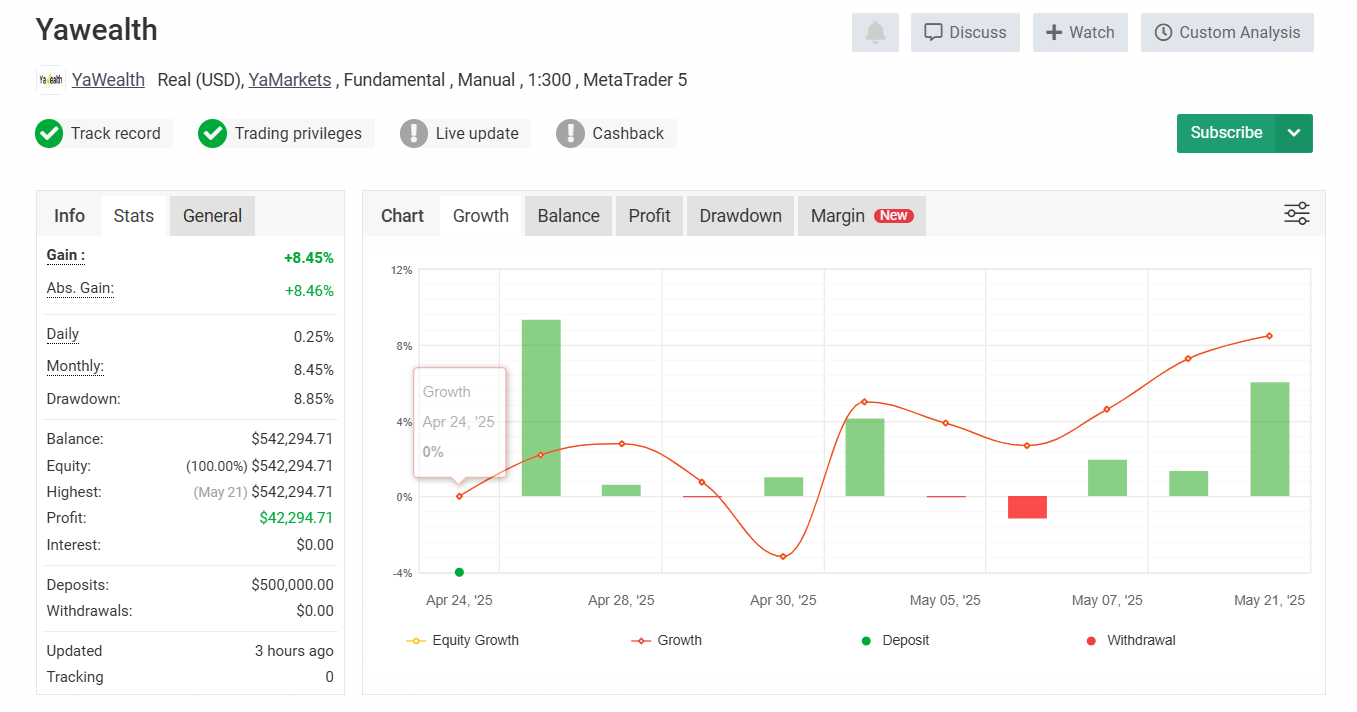Open chart settings sliders icon
This screenshot has width=1357, height=712.
pos(1296,214)
